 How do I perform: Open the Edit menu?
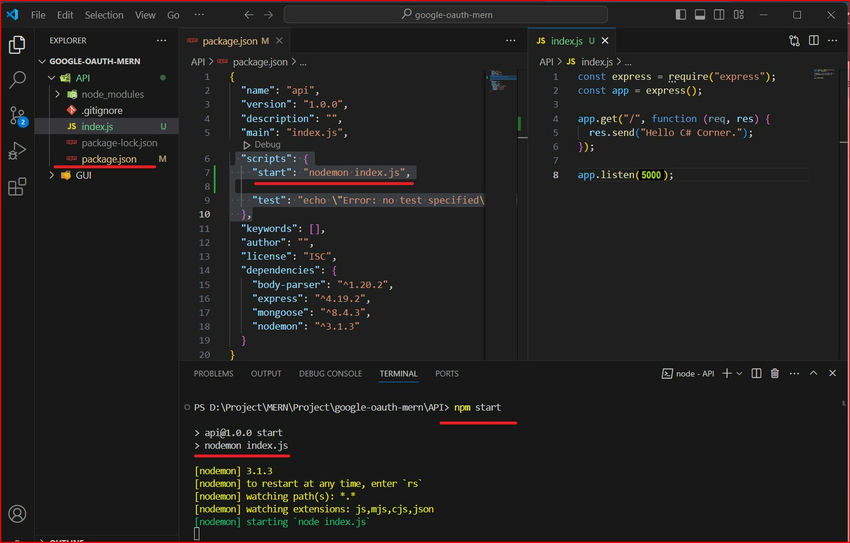pos(65,15)
